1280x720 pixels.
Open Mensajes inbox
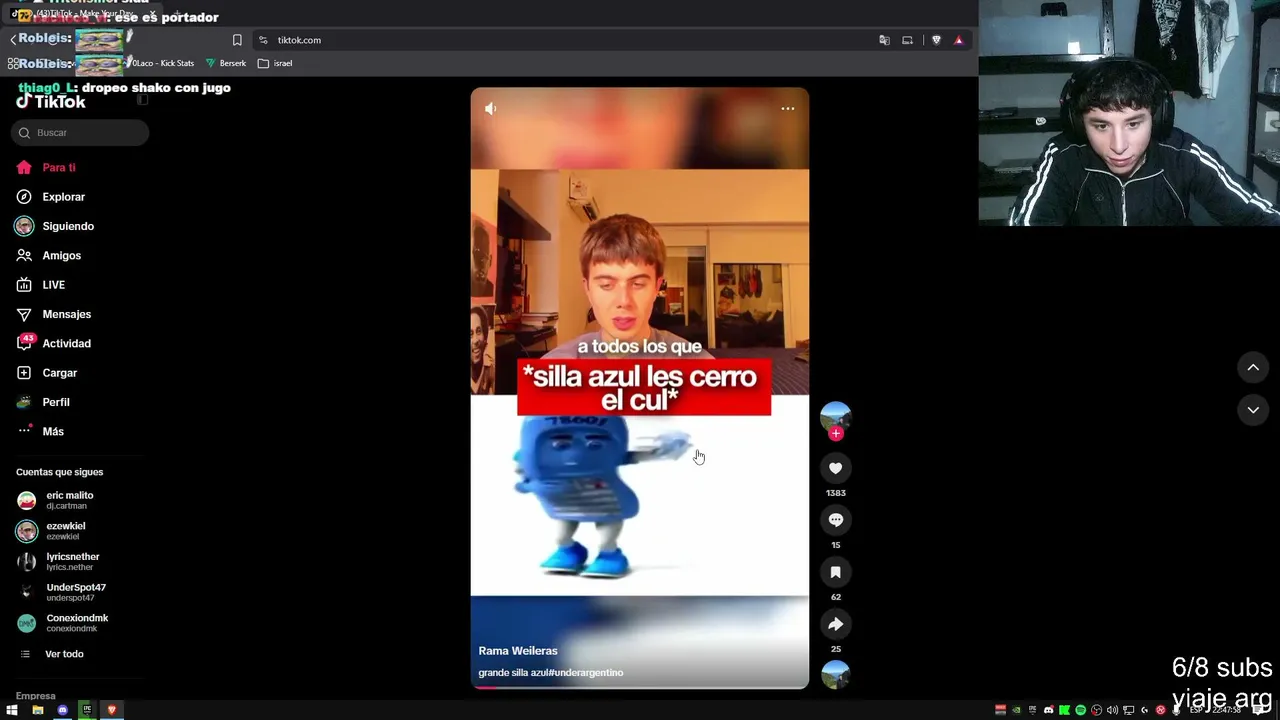pyautogui.click(x=54, y=314)
